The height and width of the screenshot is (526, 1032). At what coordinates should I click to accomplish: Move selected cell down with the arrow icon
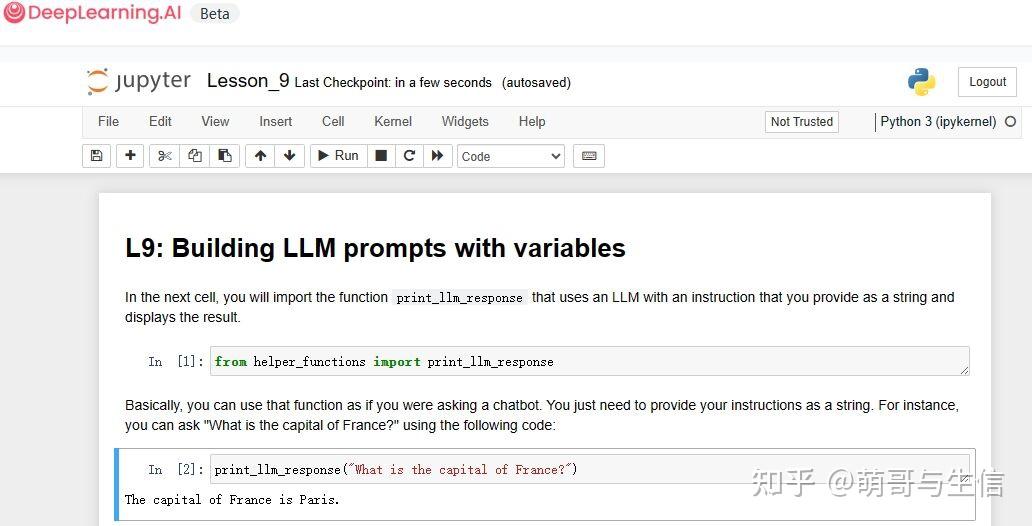(x=290, y=156)
